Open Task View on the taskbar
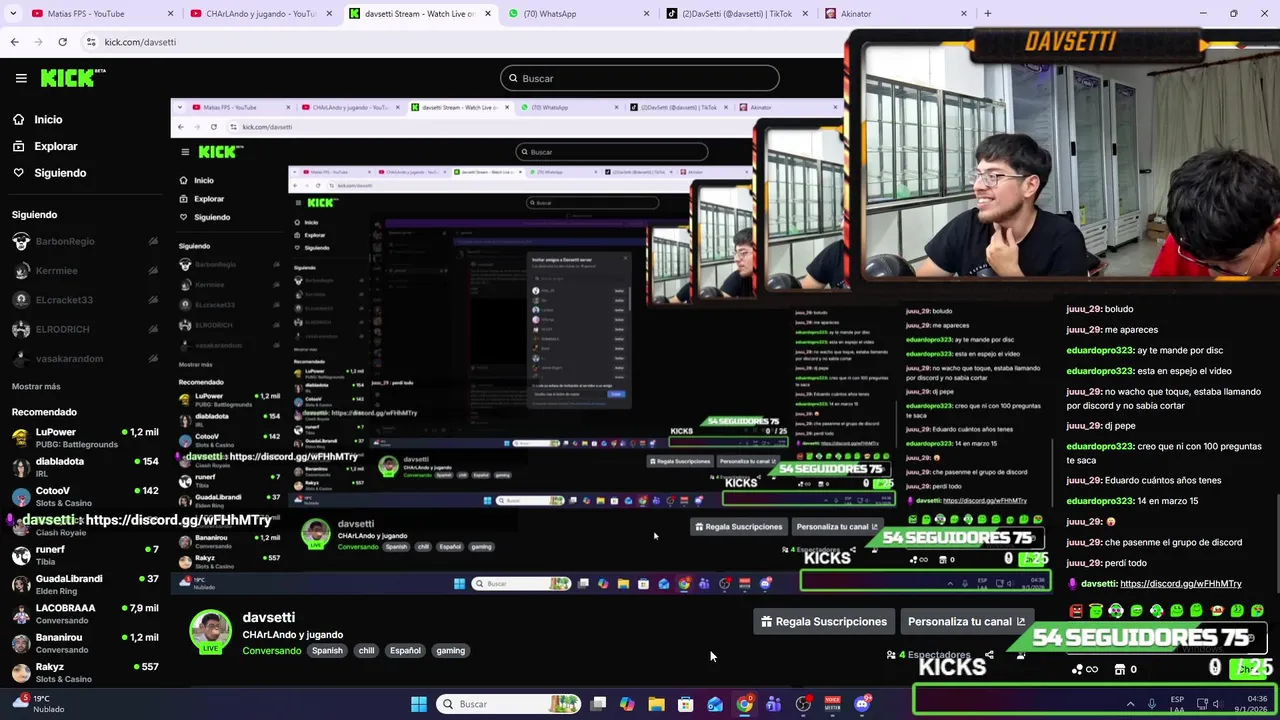The height and width of the screenshot is (720, 1280). (598, 704)
